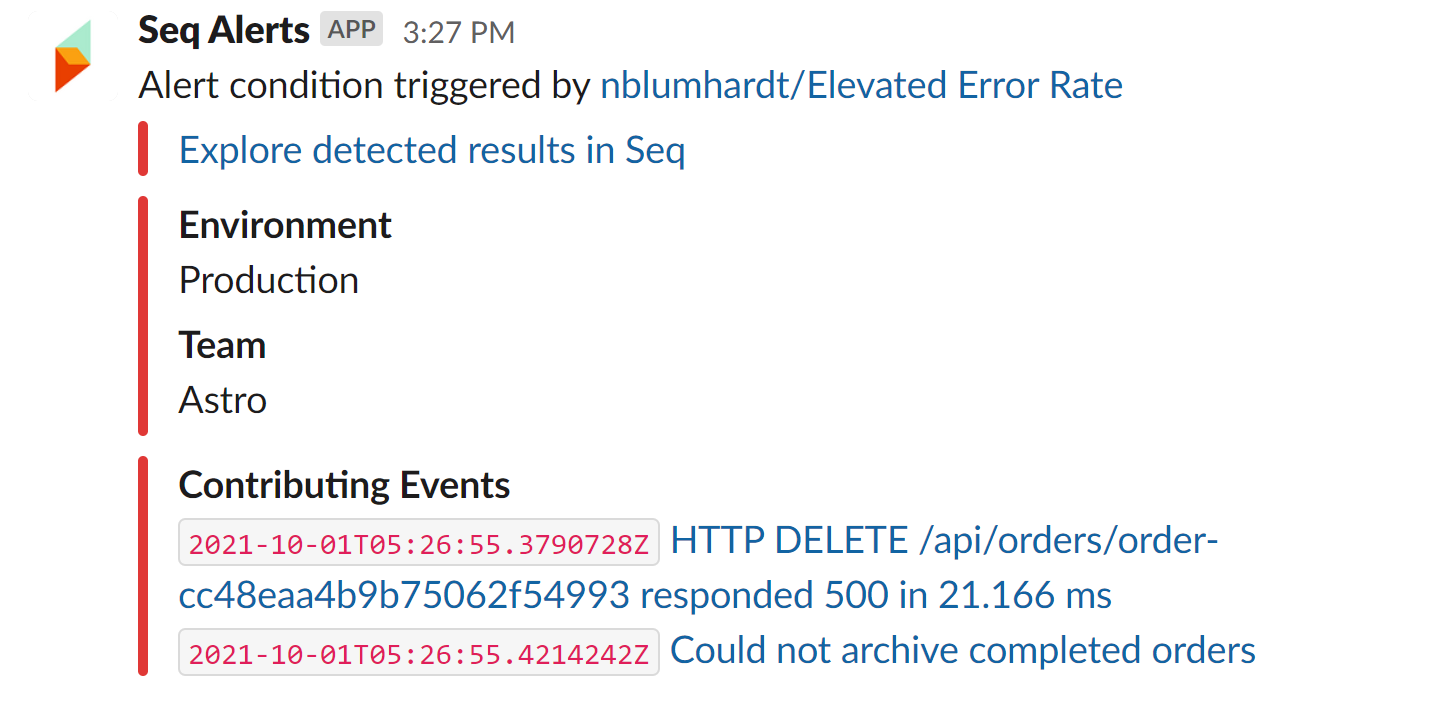The height and width of the screenshot is (711, 1453).
Task: Click Explore detected results in Seq
Action: [x=431, y=149]
